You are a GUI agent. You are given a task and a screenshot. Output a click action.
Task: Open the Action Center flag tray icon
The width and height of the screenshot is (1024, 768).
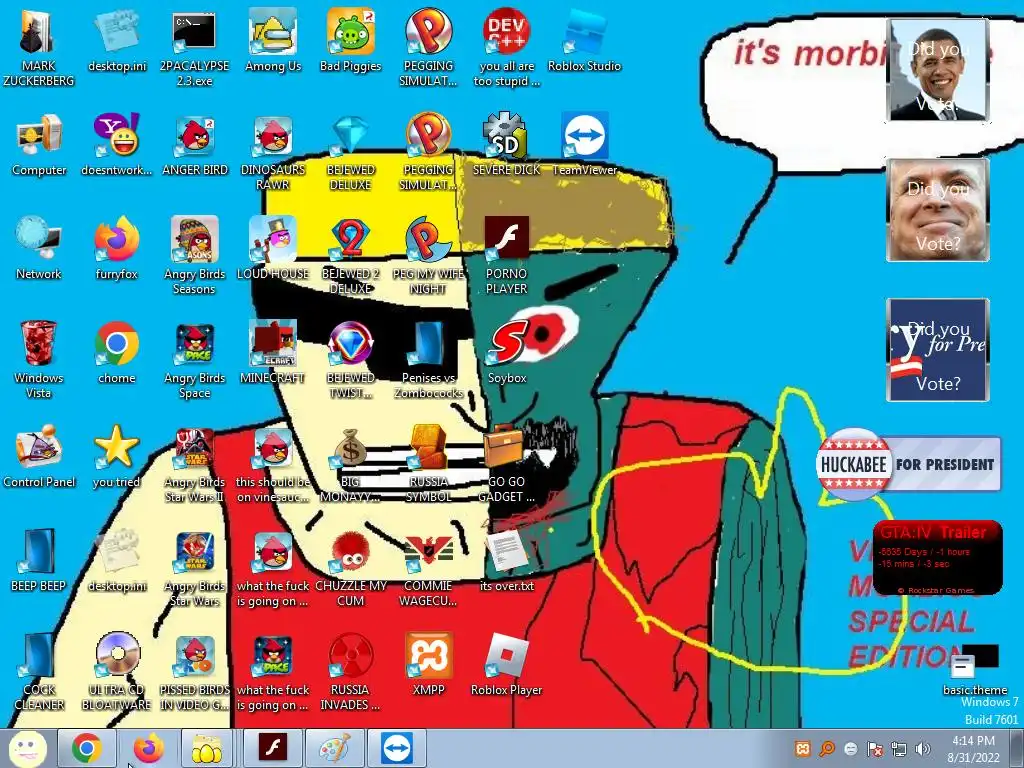tap(874, 749)
